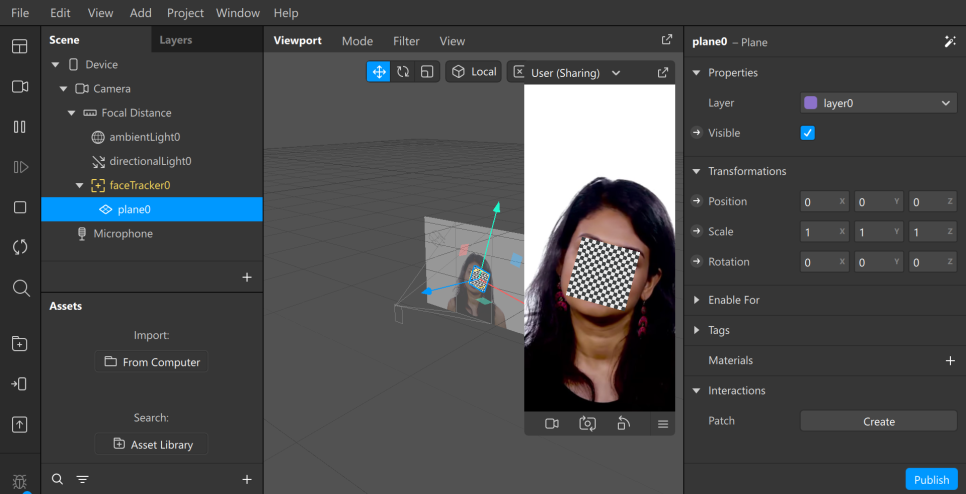Select directionalLight0 in the scene tree
The image size is (966, 494).
coord(152,161)
